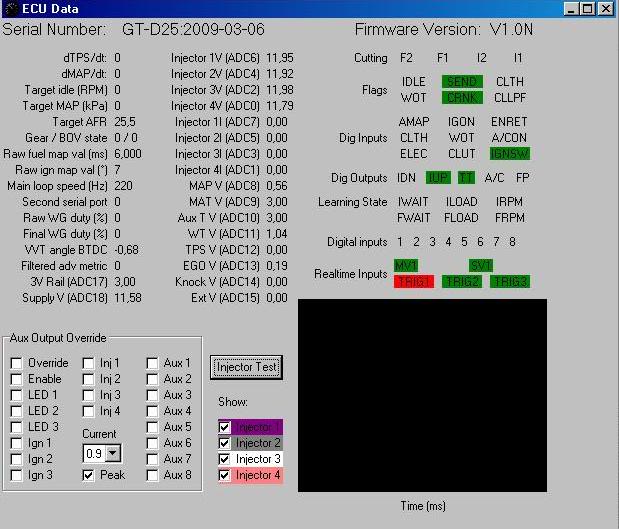Uncheck the Peak checkbox
Image resolution: width=619 pixels, height=529 pixels.
pos(88,475)
